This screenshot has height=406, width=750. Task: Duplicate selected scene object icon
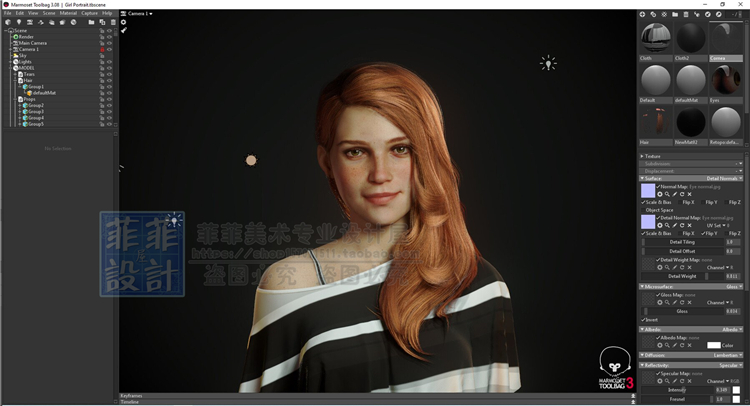pos(102,22)
